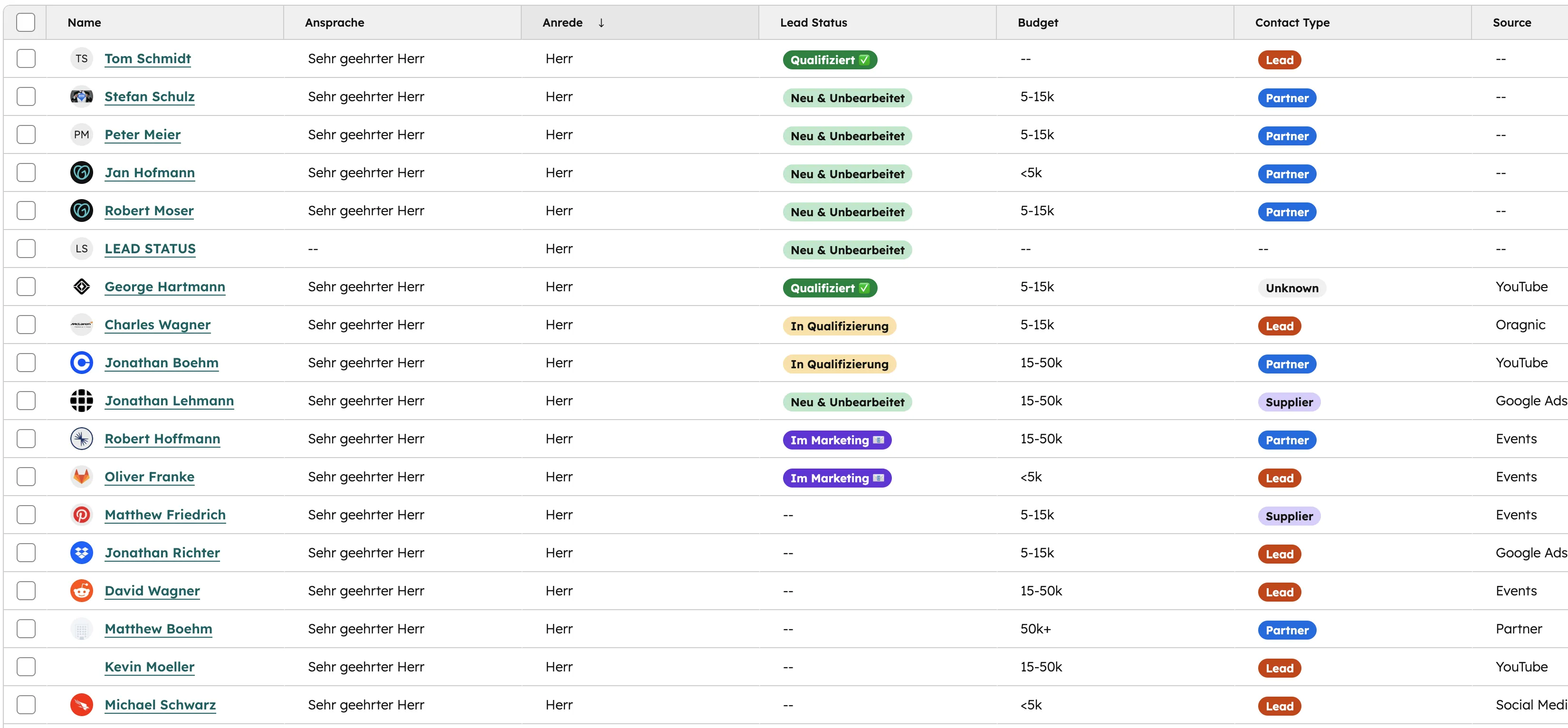
Task: Click the TS initials avatar for Tom Schmidt
Action: tap(81, 58)
